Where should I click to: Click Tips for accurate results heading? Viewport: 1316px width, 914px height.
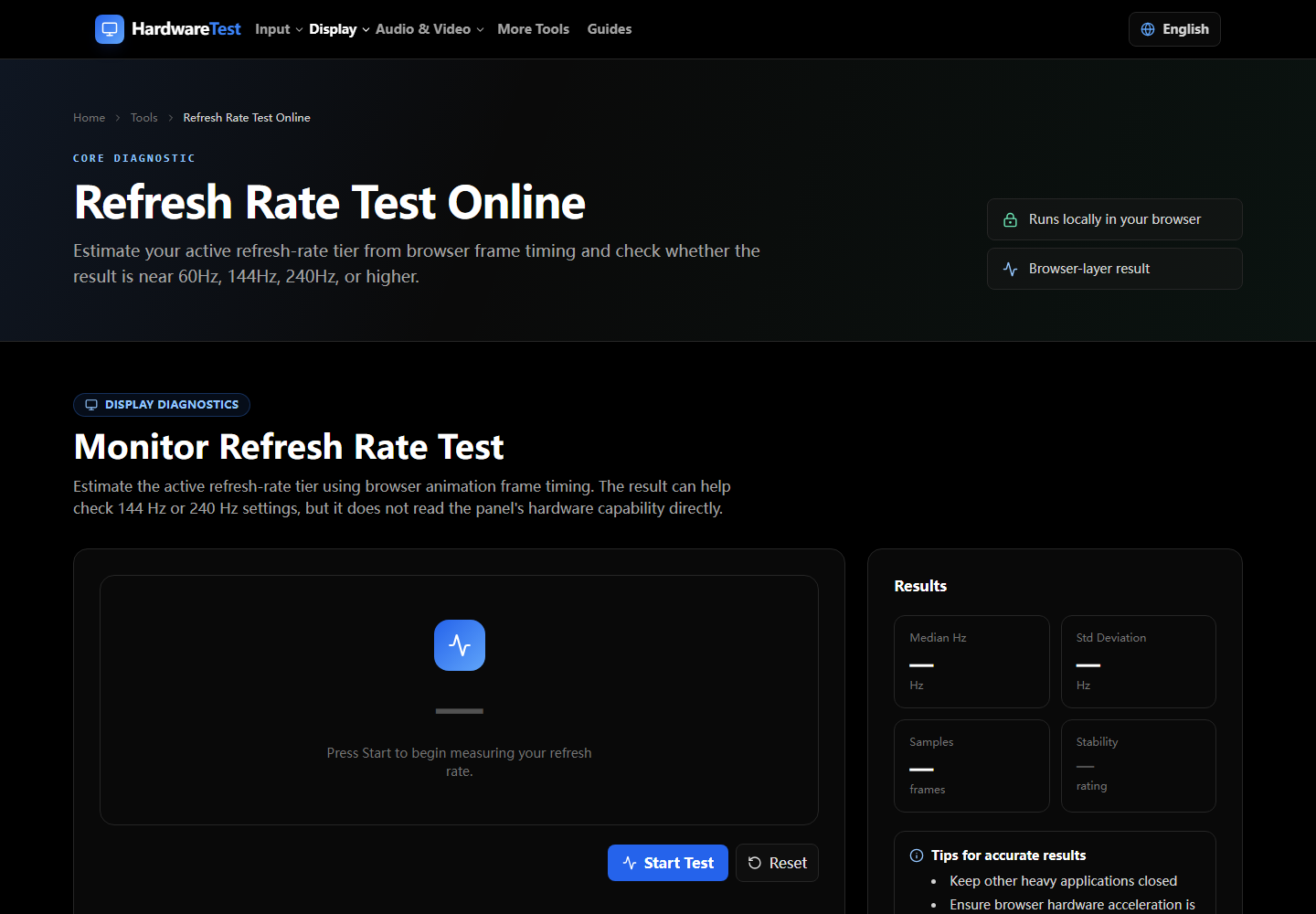pyautogui.click(x=1009, y=856)
